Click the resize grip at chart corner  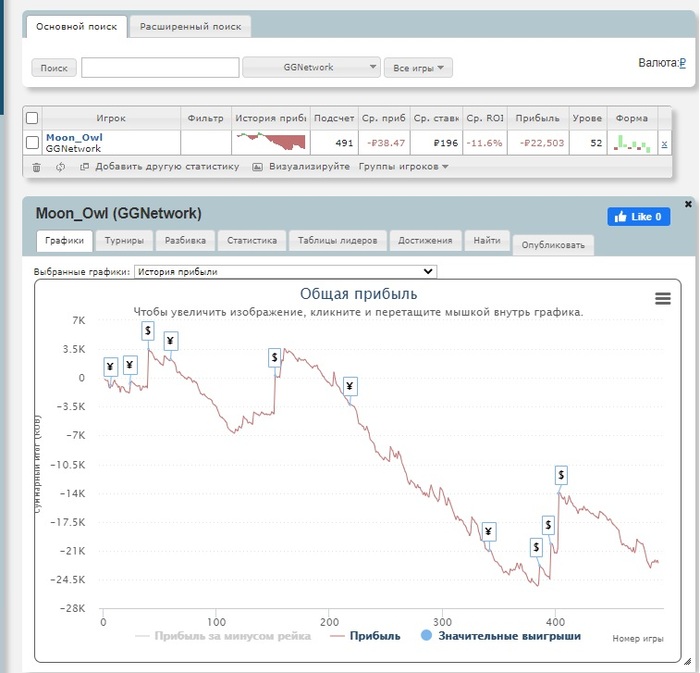point(687,661)
